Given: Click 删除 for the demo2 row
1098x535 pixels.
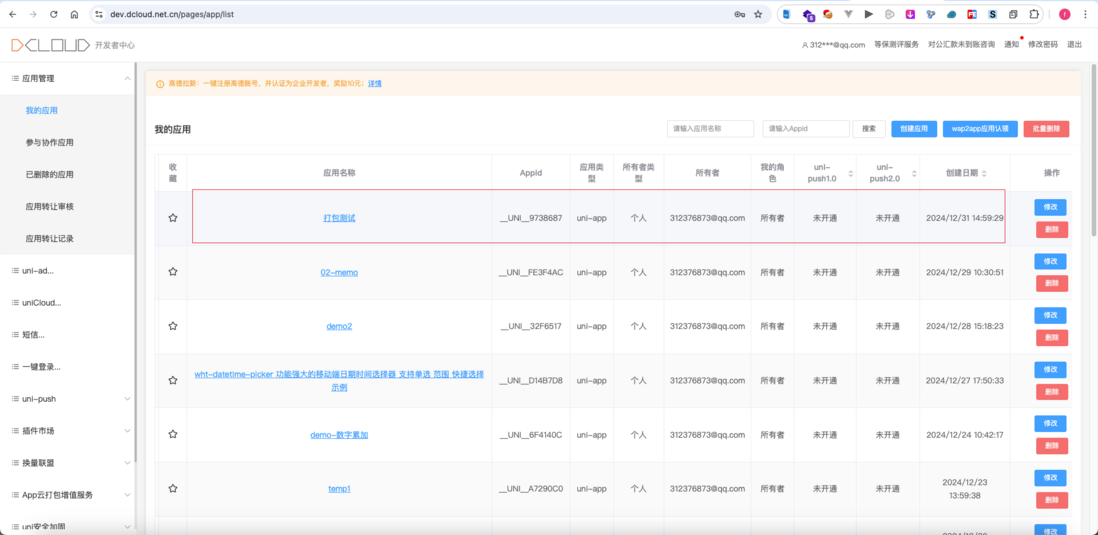Looking at the screenshot, I should [x=1052, y=338].
